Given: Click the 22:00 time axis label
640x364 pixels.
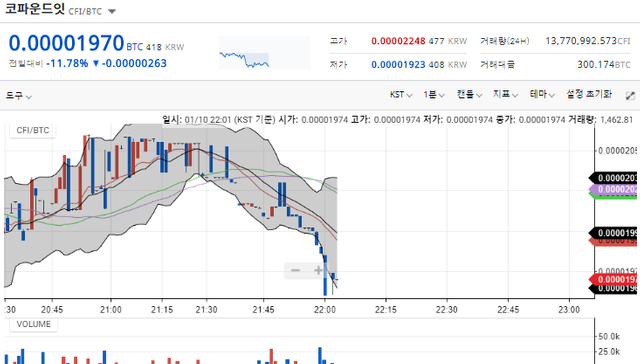Looking at the screenshot, I should [325, 310].
